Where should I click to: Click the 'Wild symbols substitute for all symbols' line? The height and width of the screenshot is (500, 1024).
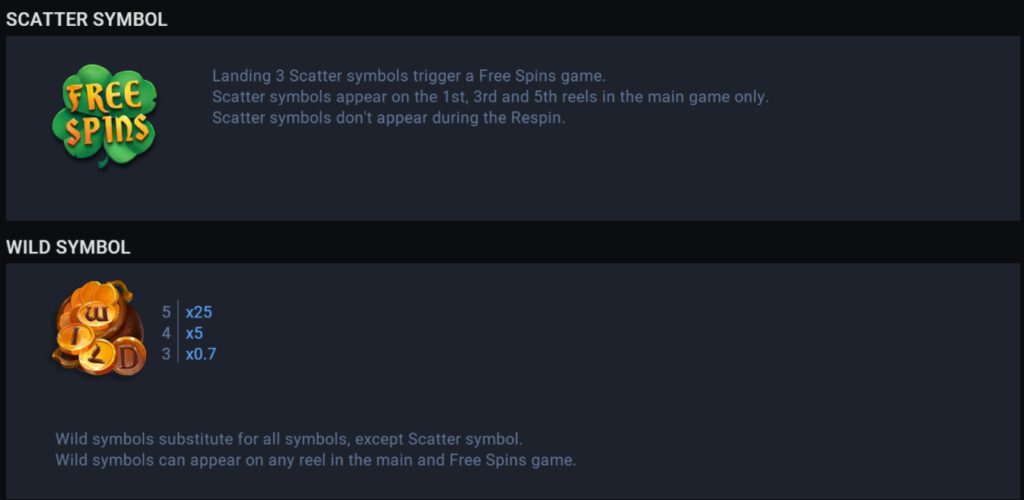[x=289, y=439]
